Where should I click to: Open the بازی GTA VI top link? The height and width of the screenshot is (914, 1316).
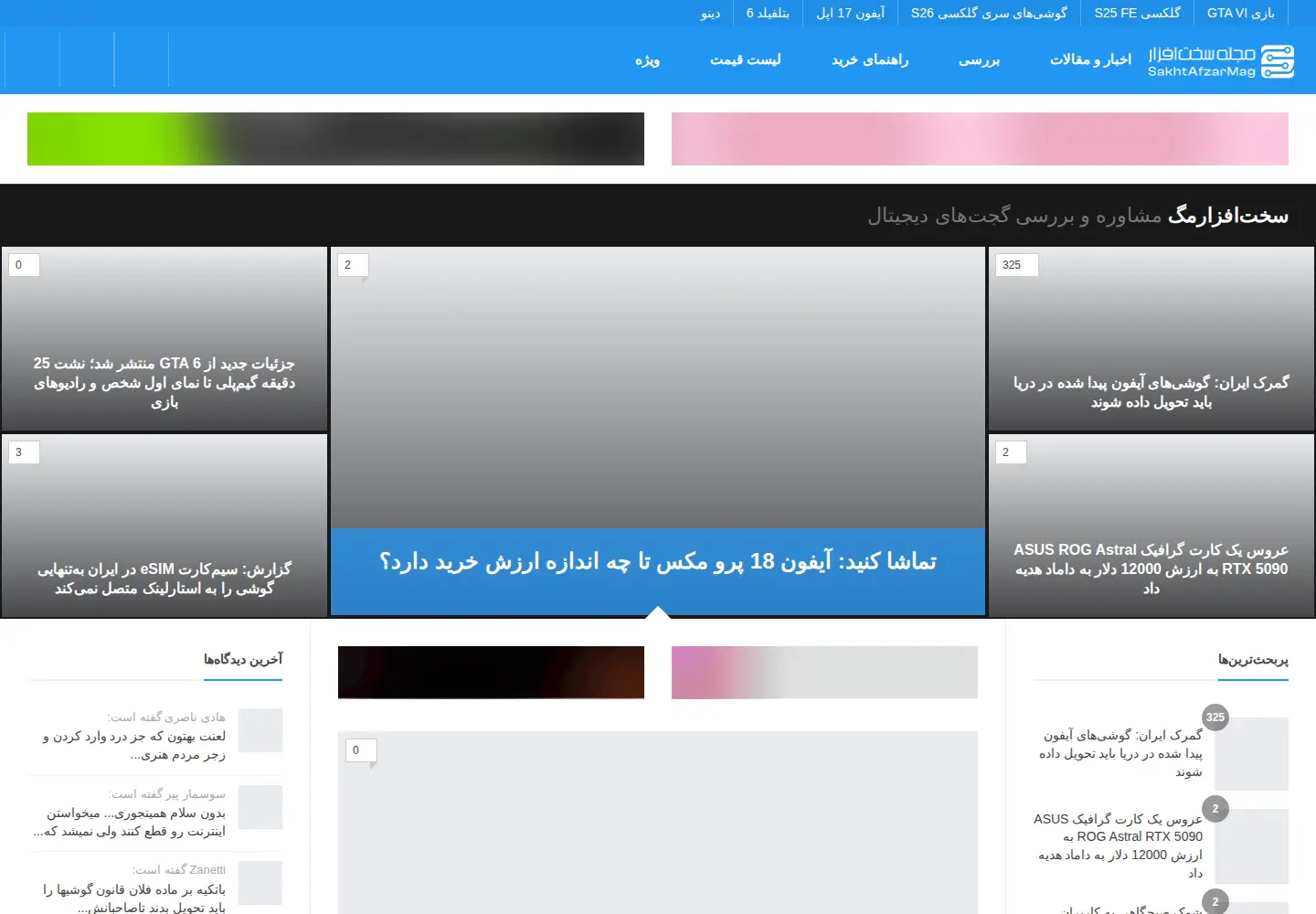[1240, 13]
